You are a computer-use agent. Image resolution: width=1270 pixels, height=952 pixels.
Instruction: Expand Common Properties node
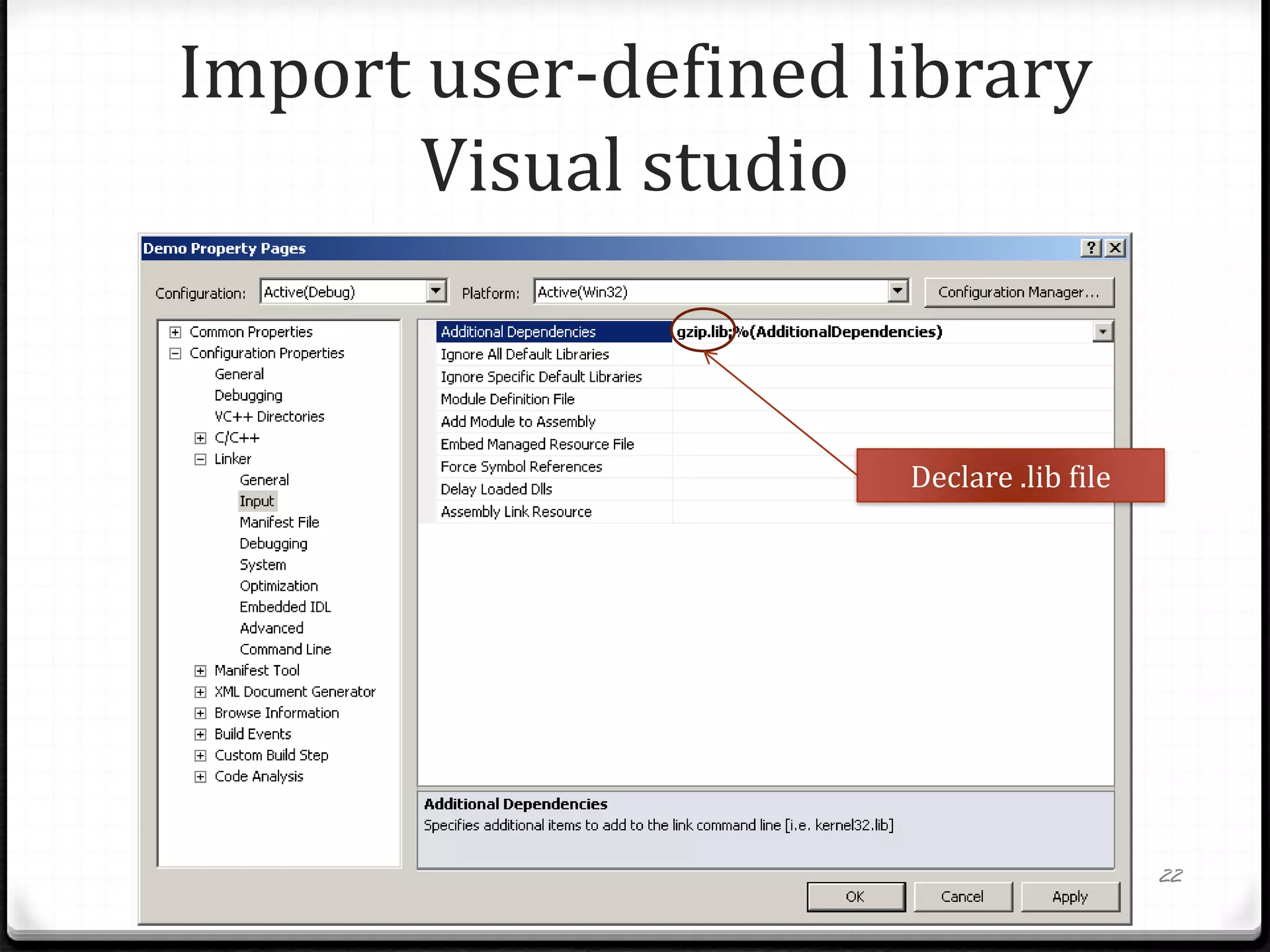pyautogui.click(x=175, y=332)
